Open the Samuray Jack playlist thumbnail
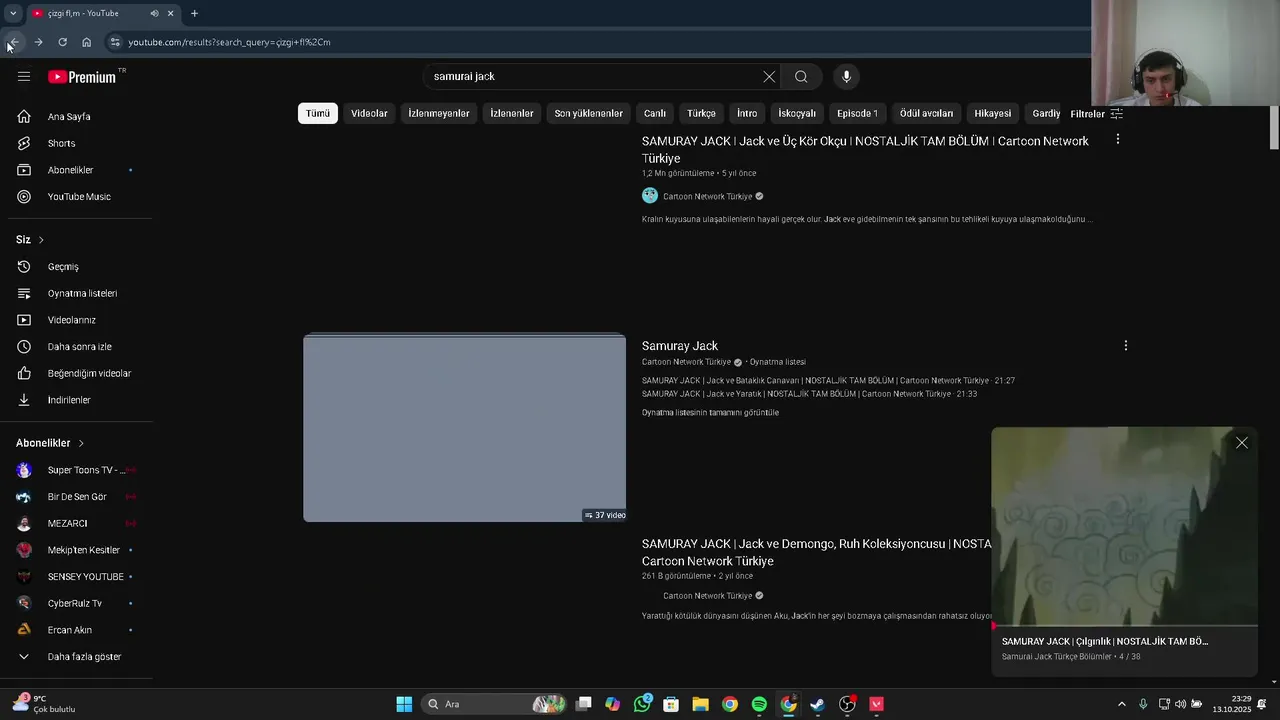1280x720 pixels. (x=465, y=428)
